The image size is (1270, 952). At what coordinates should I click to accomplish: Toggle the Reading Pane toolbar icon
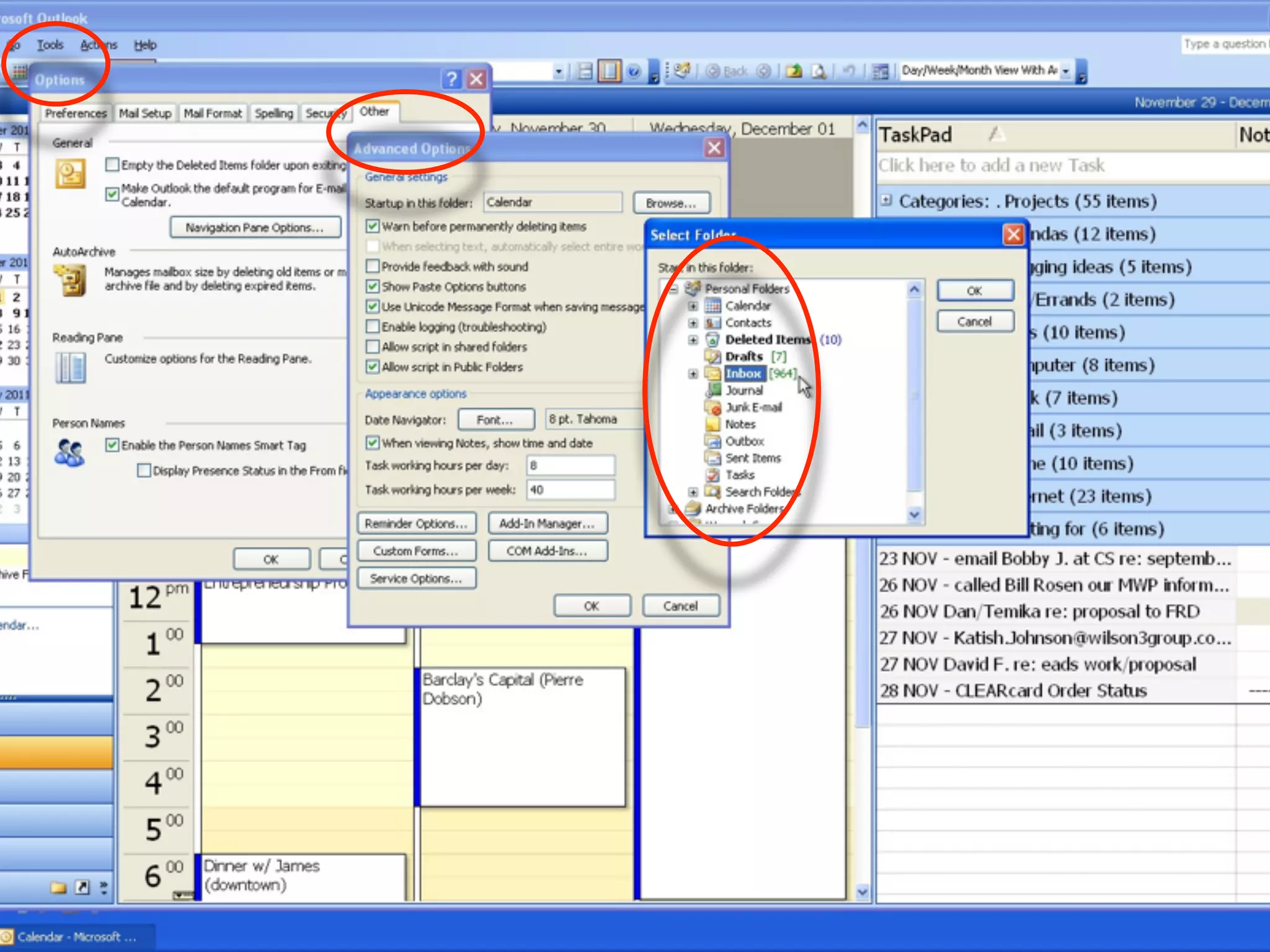tap(609, 71)
